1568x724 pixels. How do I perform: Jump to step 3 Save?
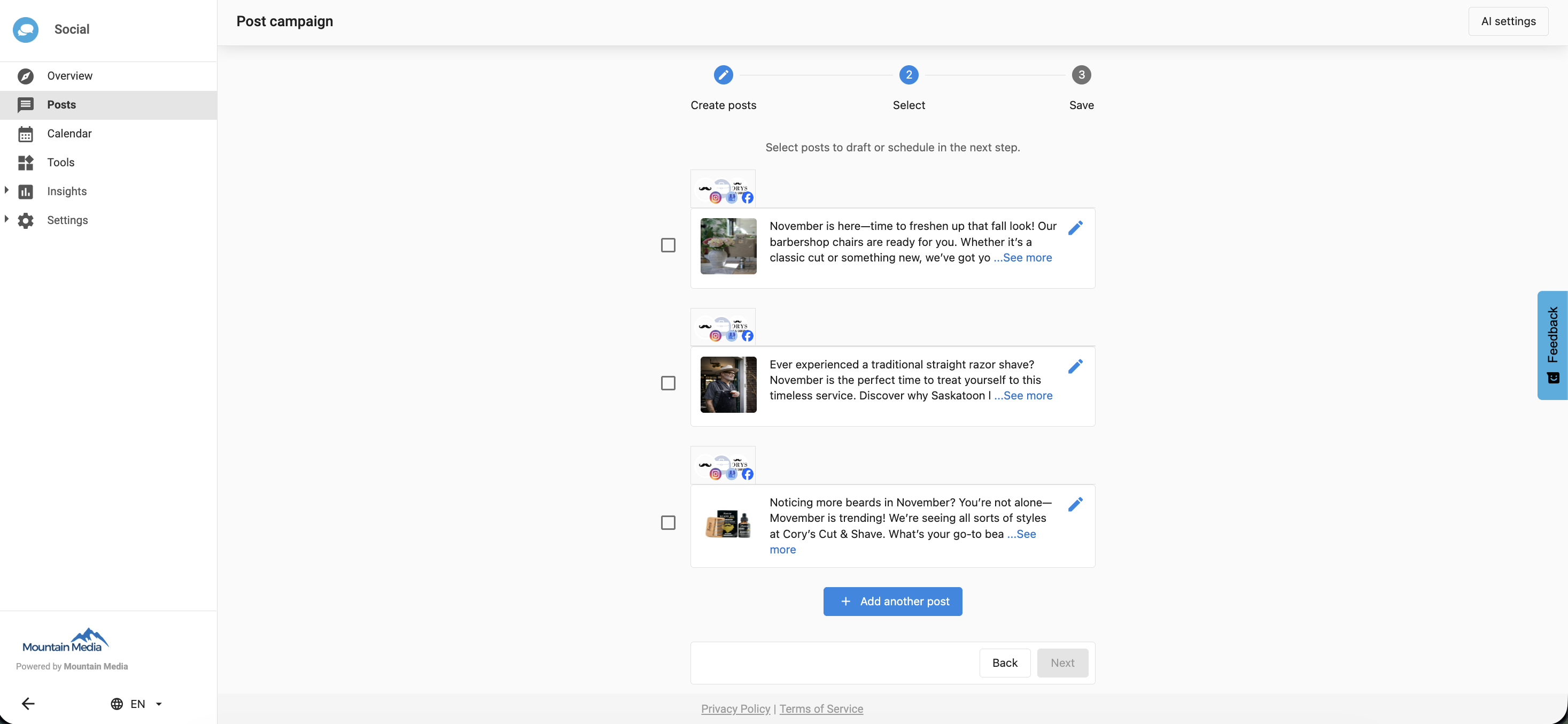[x=1081, y=75]
